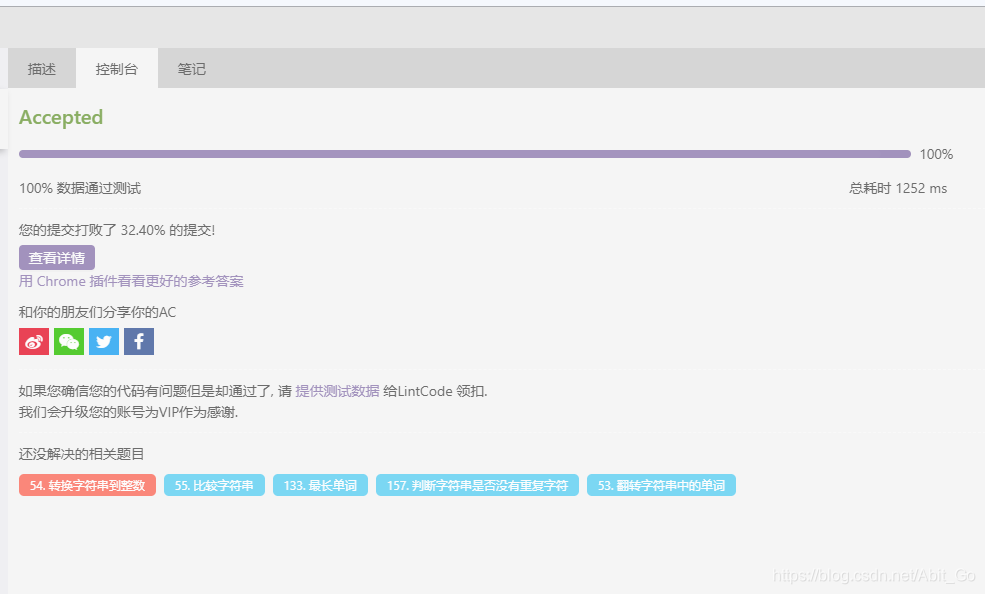
Task: Open related problem 133. 最长单词
Action: pos(320,485)
